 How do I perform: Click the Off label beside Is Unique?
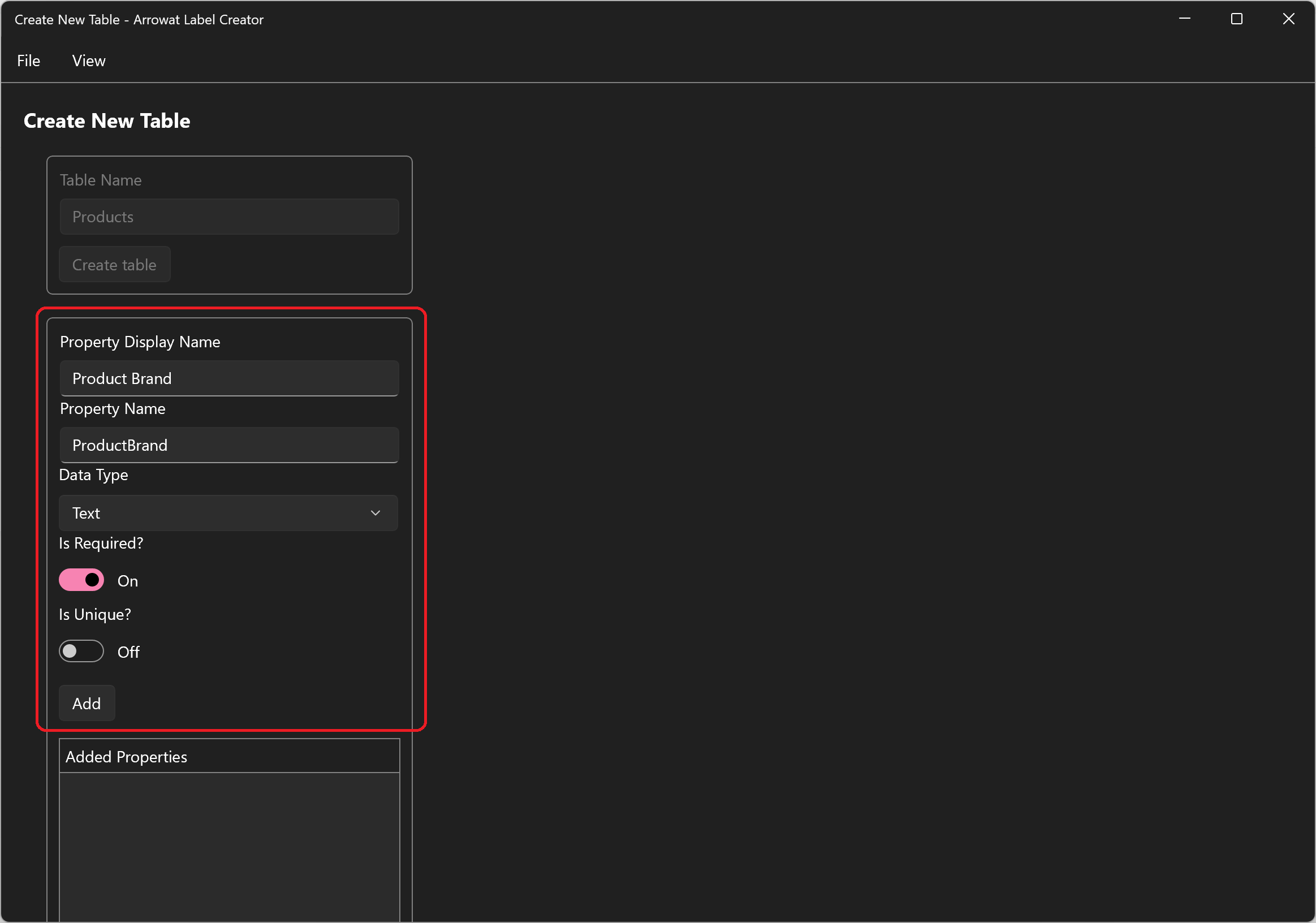[128, 653]
